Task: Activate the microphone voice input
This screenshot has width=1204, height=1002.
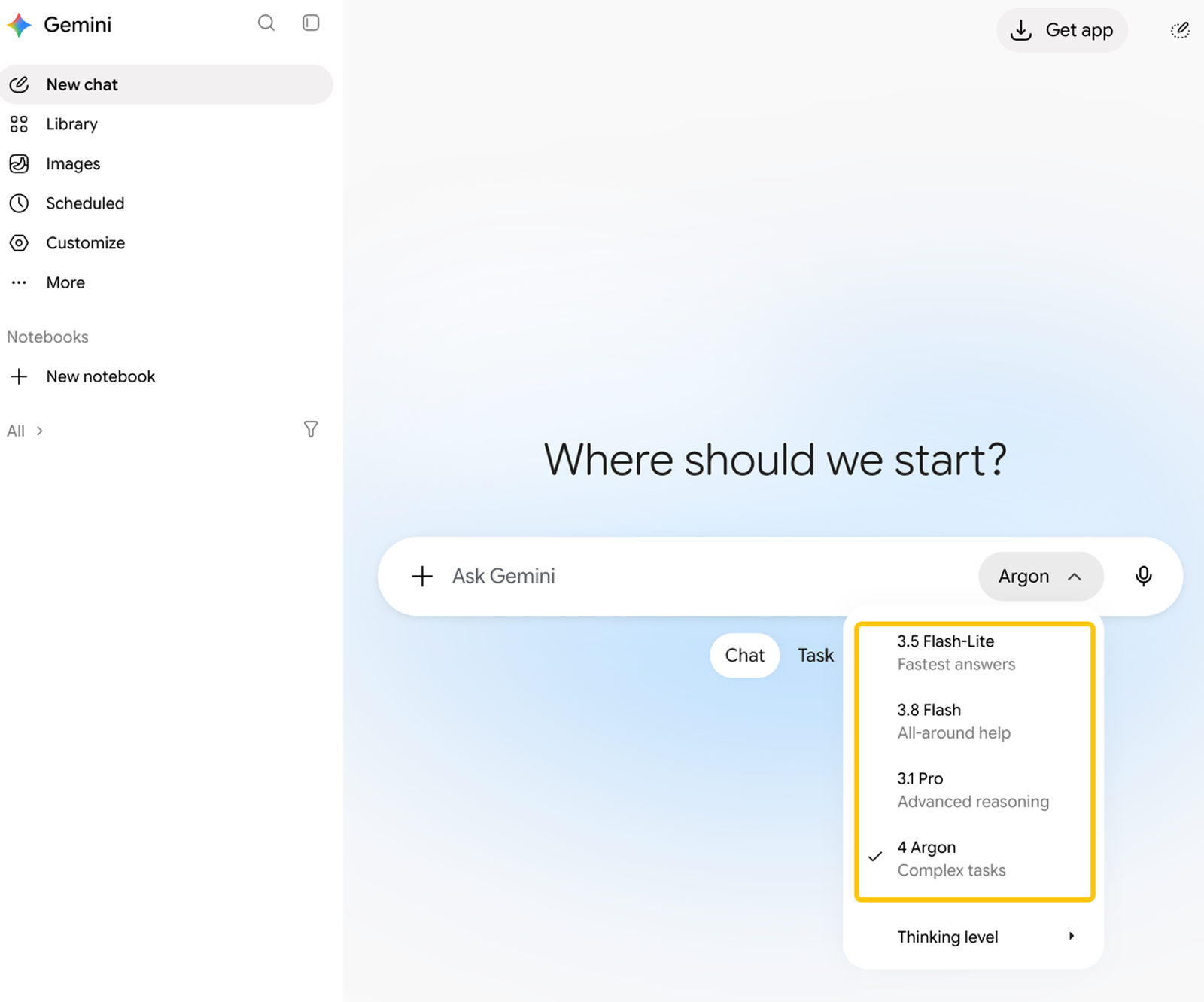Action: [1143, 577]
